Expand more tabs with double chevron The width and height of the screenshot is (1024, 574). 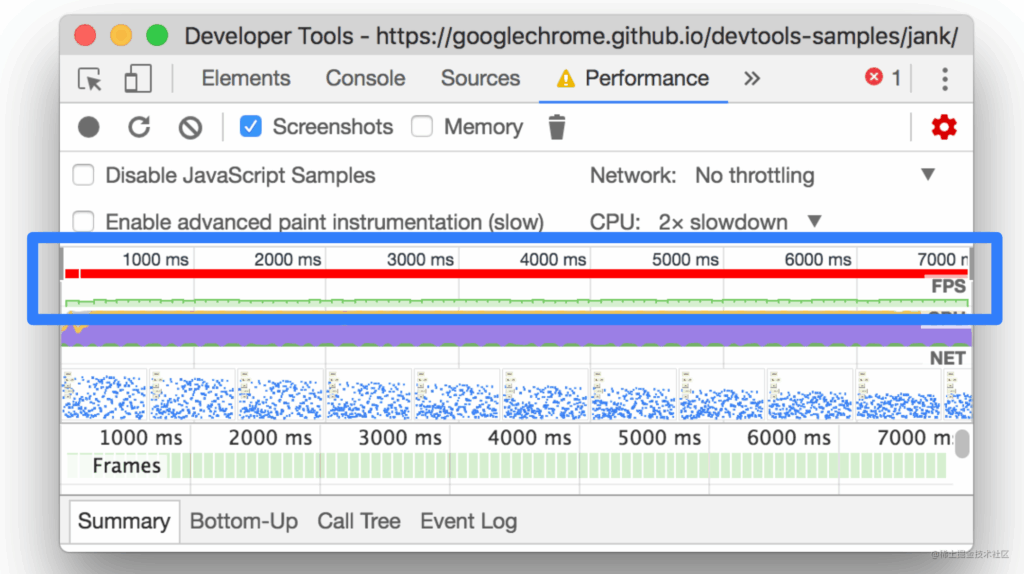pyautogui.click(x=752, y=78)
